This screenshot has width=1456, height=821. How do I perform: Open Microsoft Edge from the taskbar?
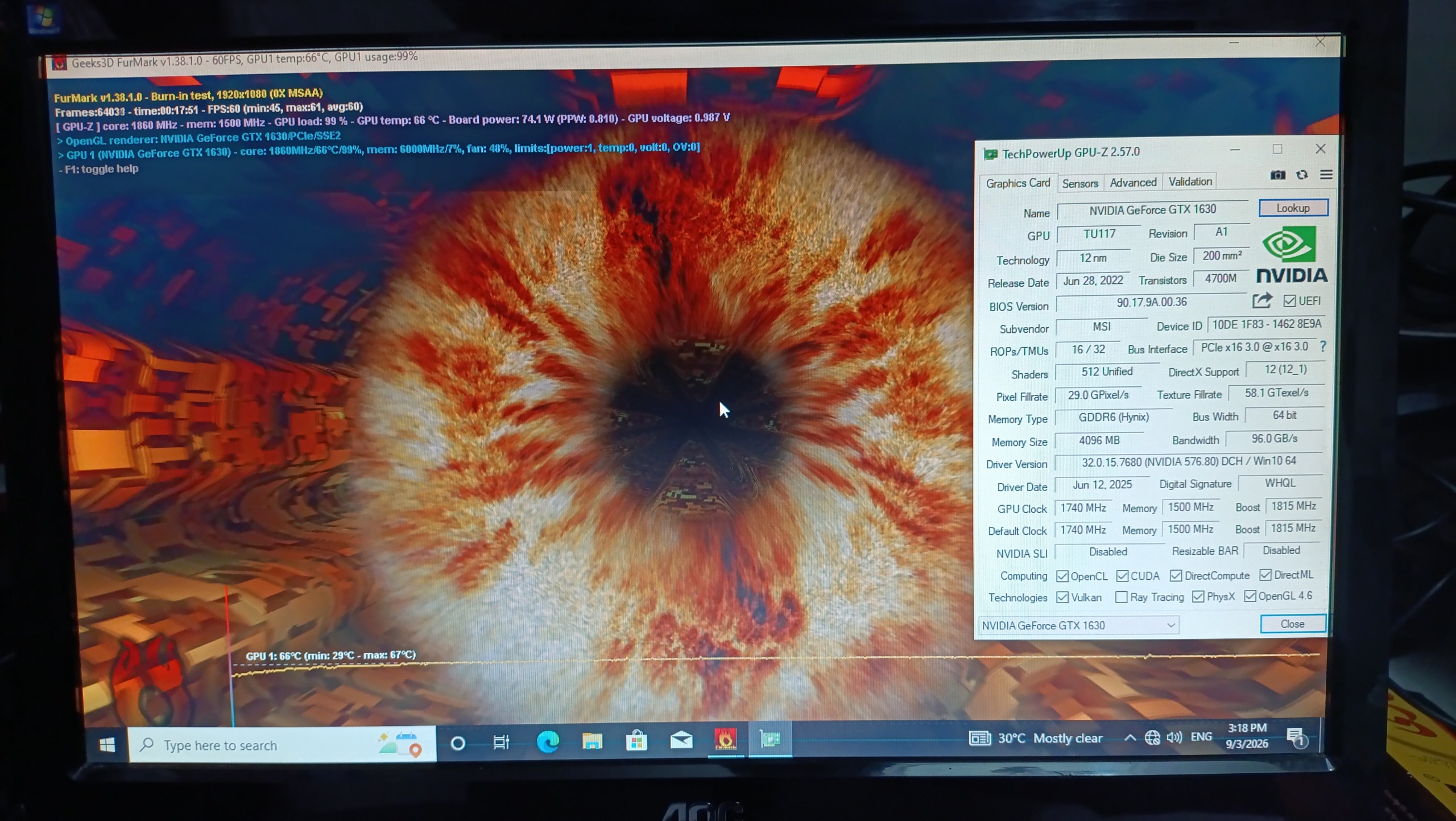point(548,741)
